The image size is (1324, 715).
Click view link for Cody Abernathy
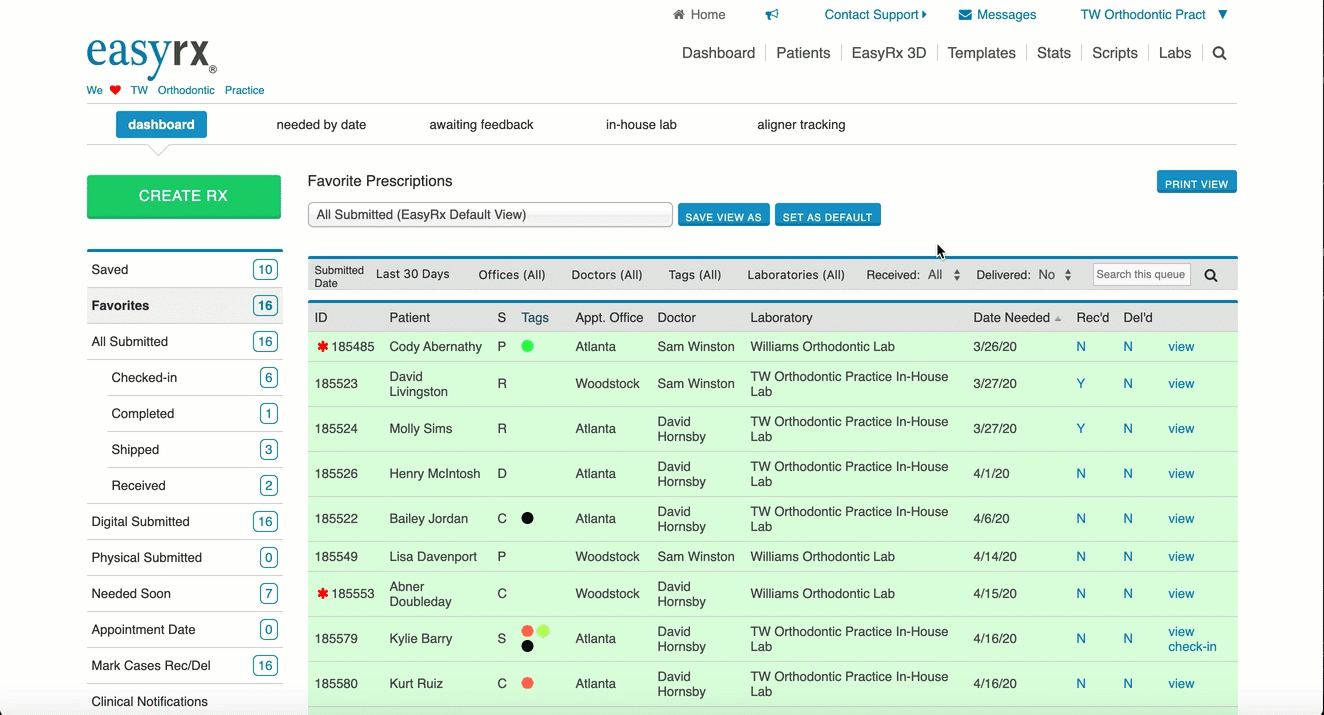tap(1181, 347)
